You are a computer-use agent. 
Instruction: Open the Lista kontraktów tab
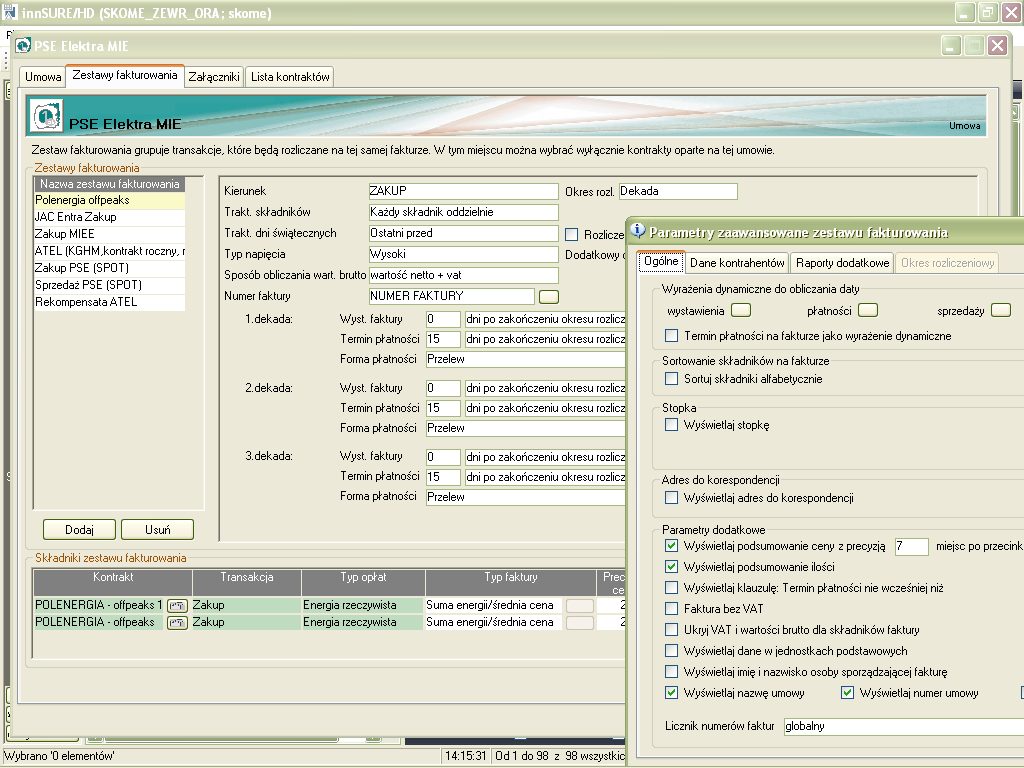coord(290,76)
